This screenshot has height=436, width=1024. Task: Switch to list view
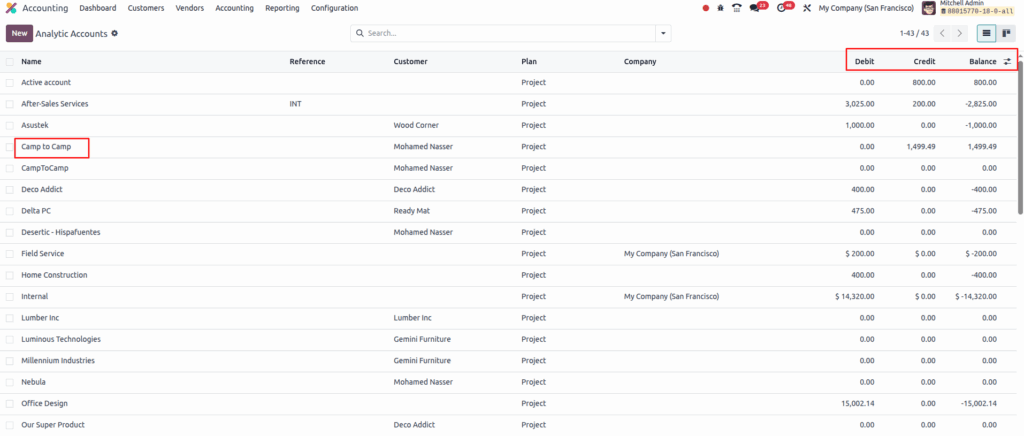tap(986, 33)
